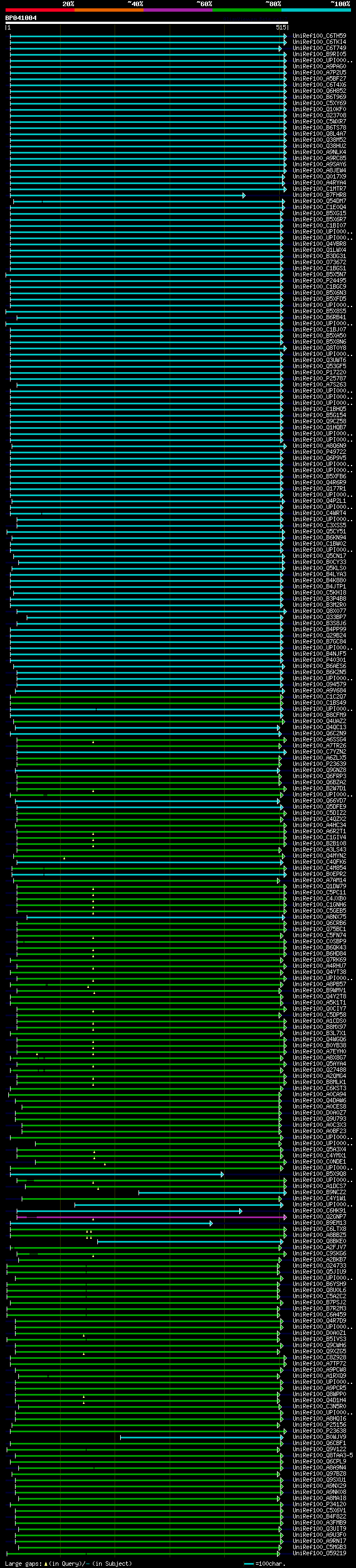The height and width of the screenshot is (1568, 356).
Task: Select hit label UniRef100_B3DG31
Action: click(x=319, y=256)
